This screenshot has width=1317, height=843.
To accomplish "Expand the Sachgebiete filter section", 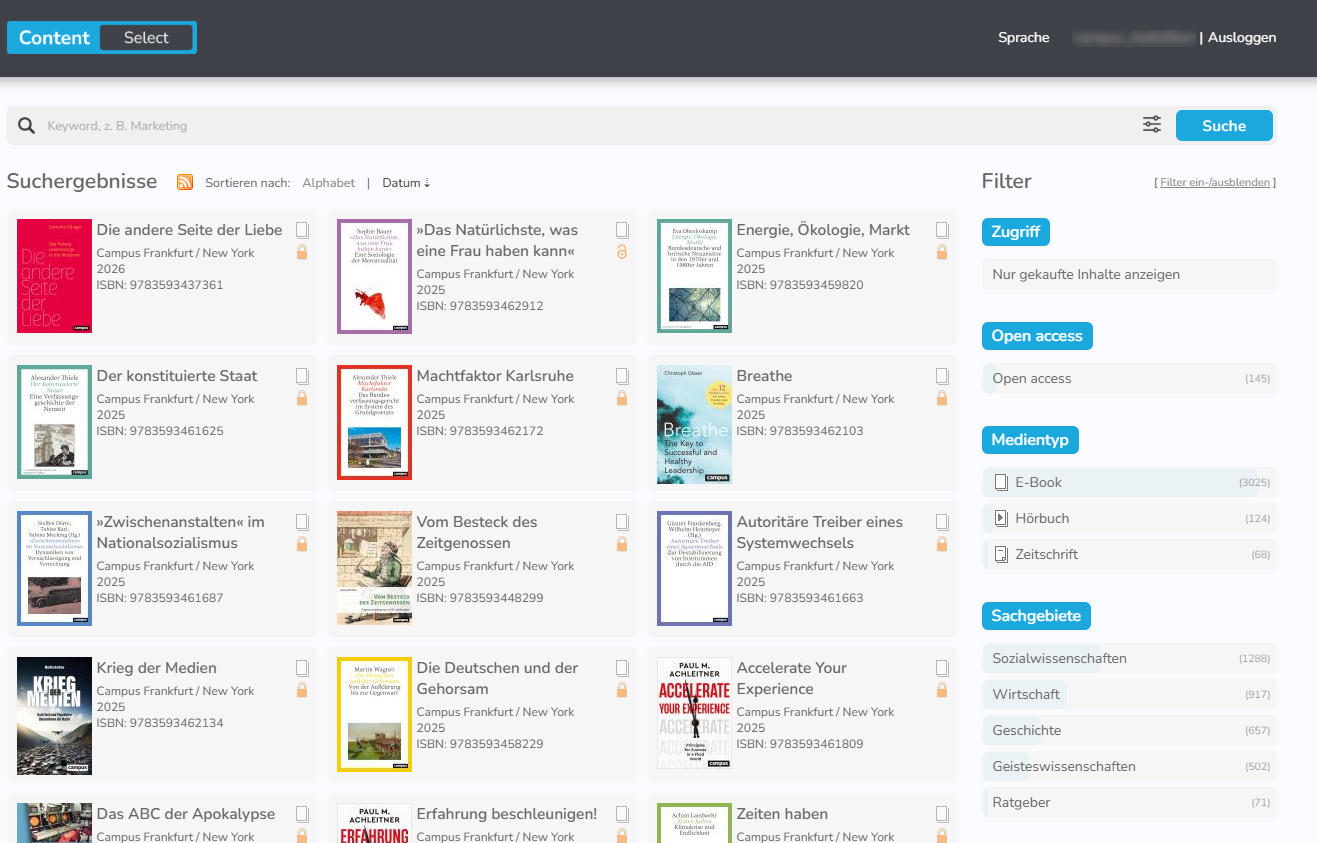I will (1036, 615).
